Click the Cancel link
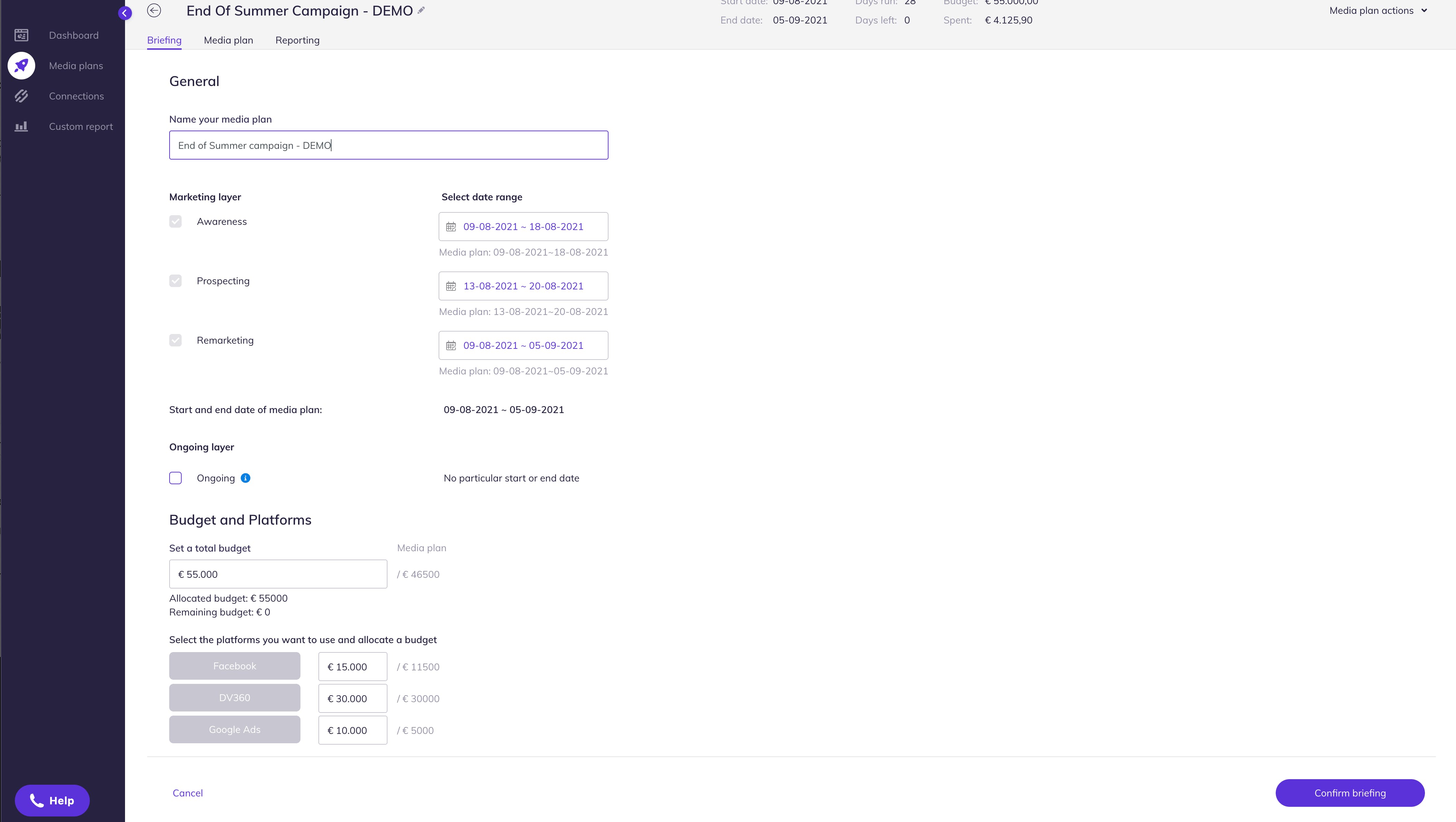The height and width of the screenshot is (822, 1456). pyautogui.click(x=188, y=793)
